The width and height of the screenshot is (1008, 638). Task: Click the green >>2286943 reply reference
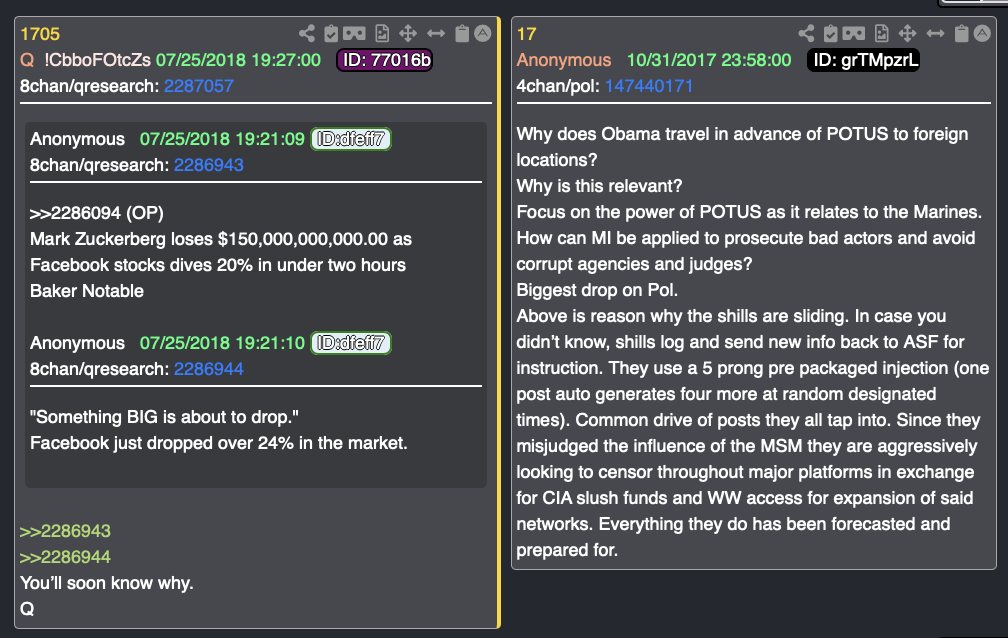click(x=65, y=531)
